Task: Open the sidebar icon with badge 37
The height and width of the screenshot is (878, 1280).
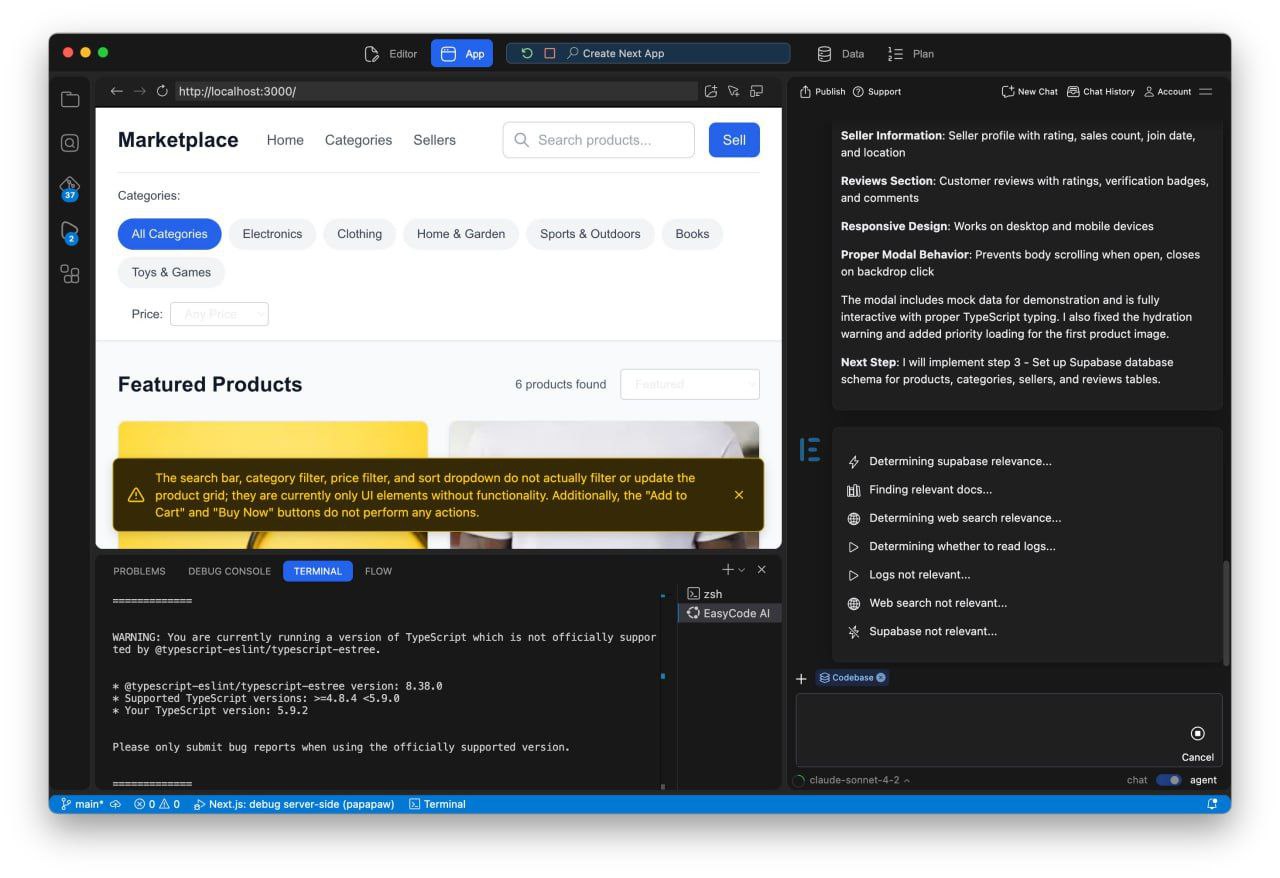Action: [x=70, y=187]
